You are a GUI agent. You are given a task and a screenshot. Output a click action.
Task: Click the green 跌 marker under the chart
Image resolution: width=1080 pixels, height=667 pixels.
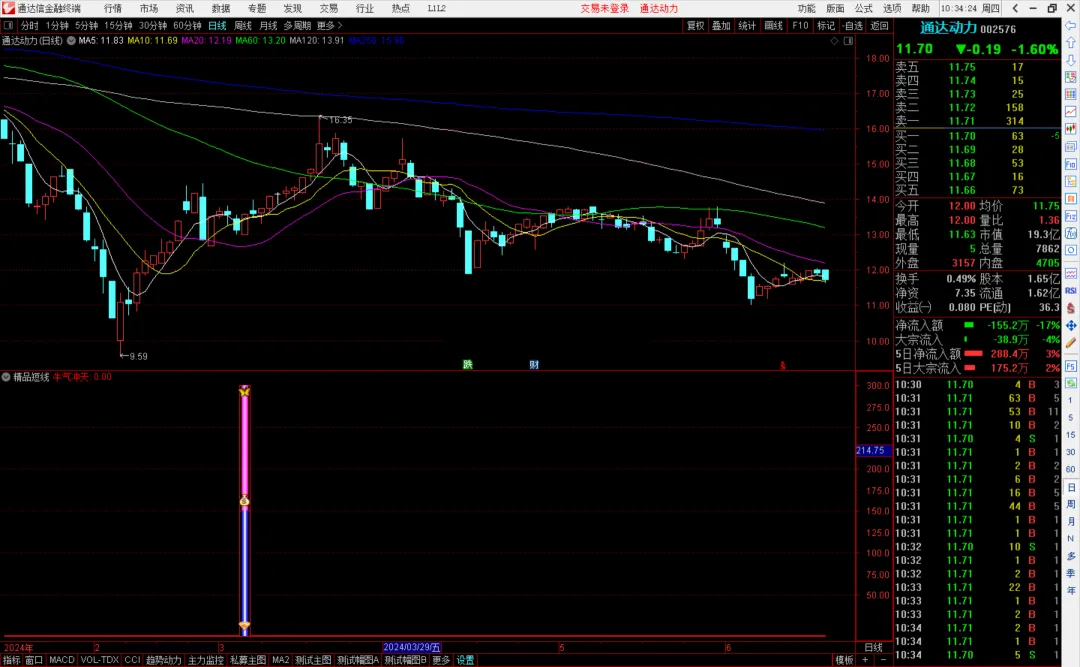click(468, 365)
